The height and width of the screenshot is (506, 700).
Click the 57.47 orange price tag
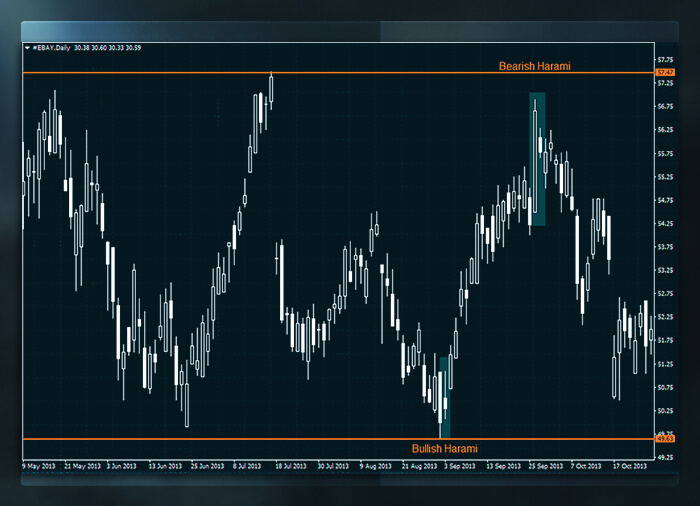(665, 73)
